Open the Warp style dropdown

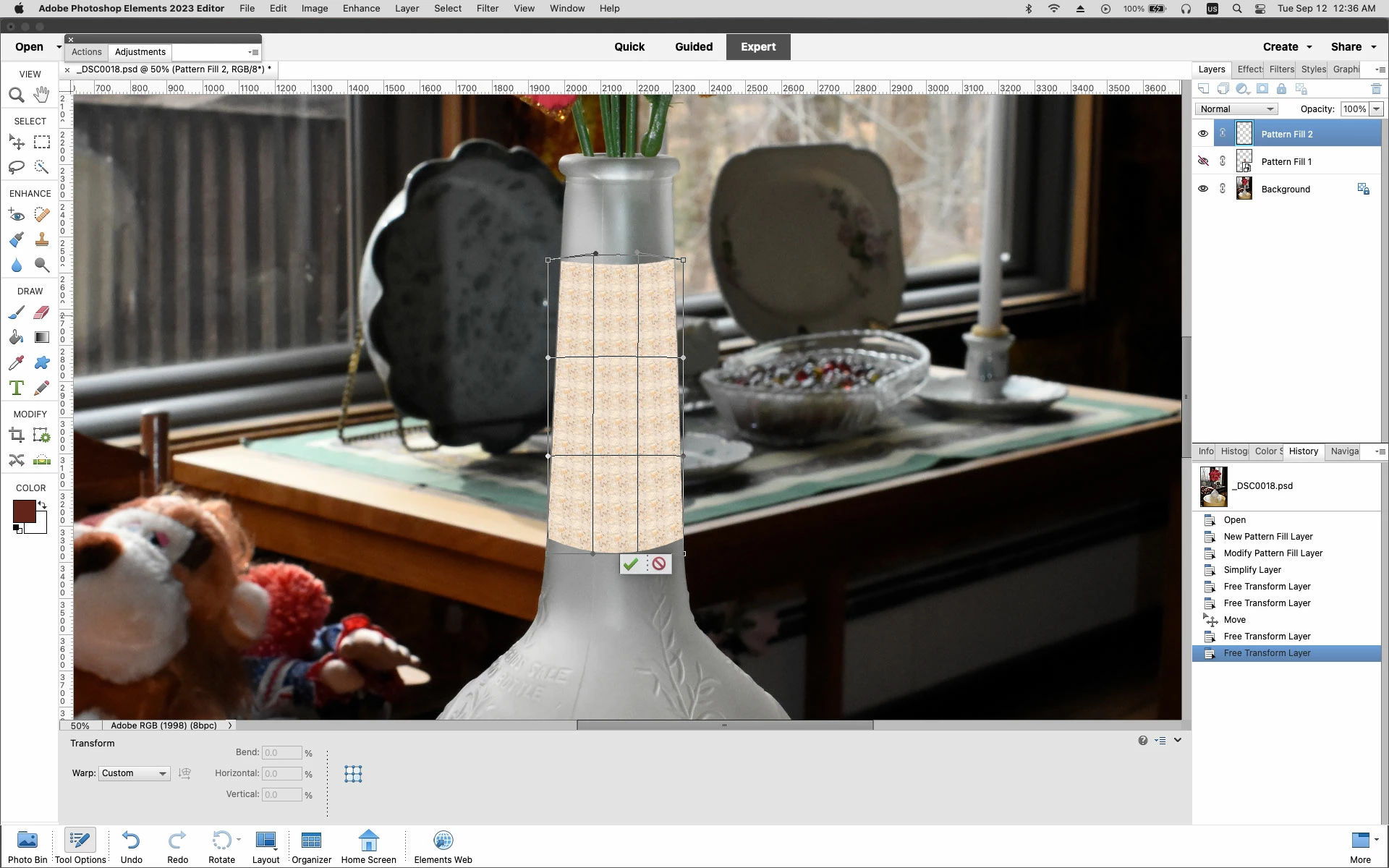(x=135, y=773)
